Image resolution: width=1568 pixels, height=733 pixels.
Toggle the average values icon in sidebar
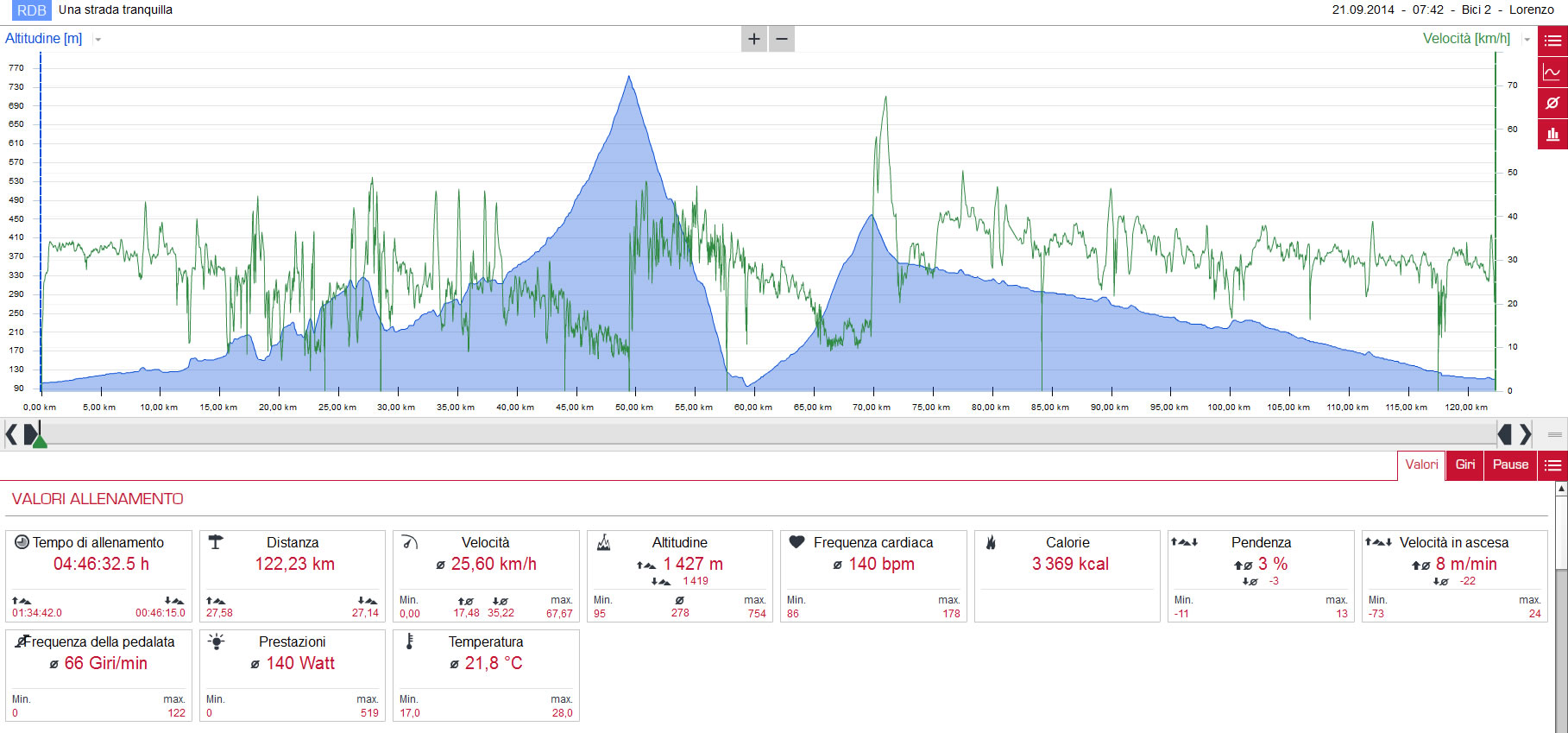[1552, 103]
